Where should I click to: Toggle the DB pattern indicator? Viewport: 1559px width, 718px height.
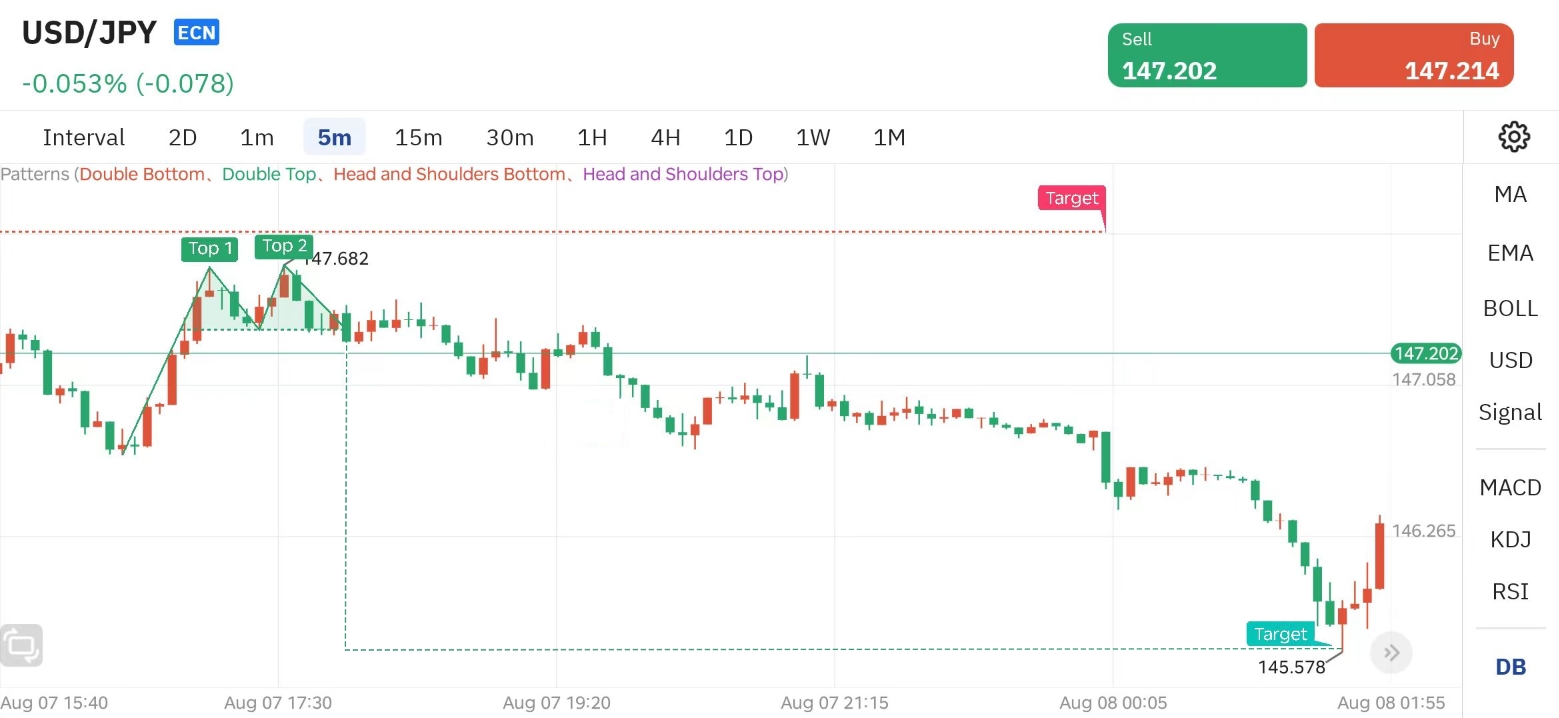pyautogui.click(x=1510, y=667)
